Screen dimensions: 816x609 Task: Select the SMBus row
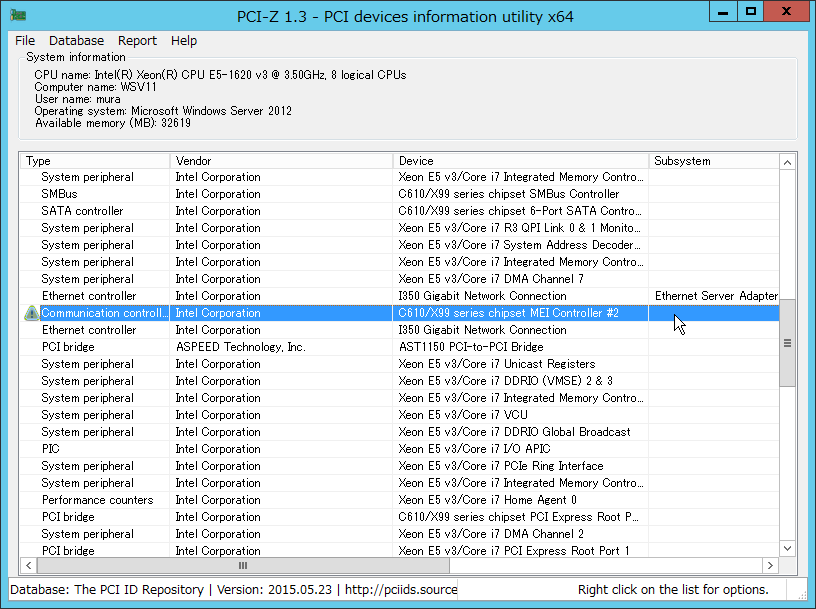(400, 194)
